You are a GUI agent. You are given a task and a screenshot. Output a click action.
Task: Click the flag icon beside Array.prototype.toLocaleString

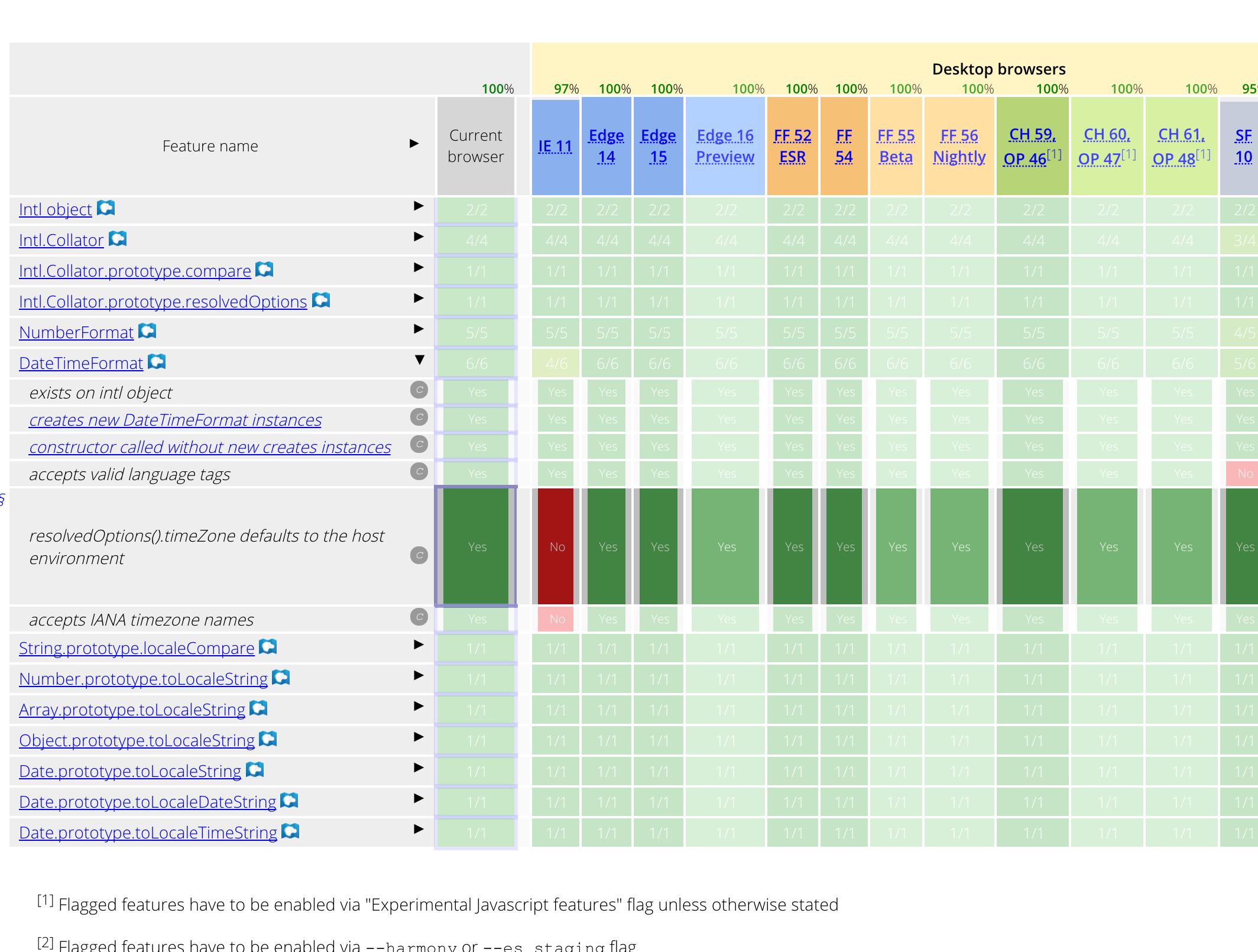pyautogui.click(x=258, y=708)
